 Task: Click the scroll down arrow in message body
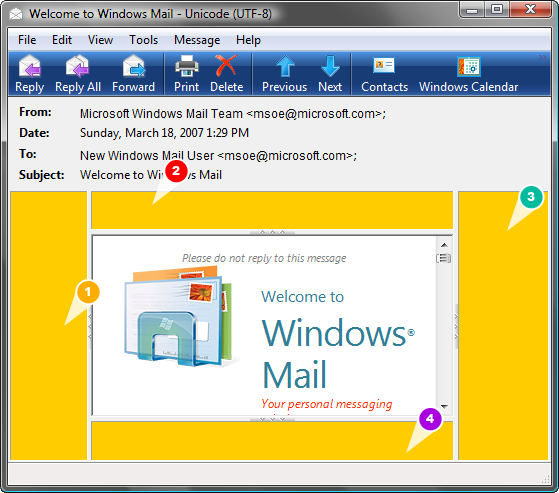coord(444,406)
